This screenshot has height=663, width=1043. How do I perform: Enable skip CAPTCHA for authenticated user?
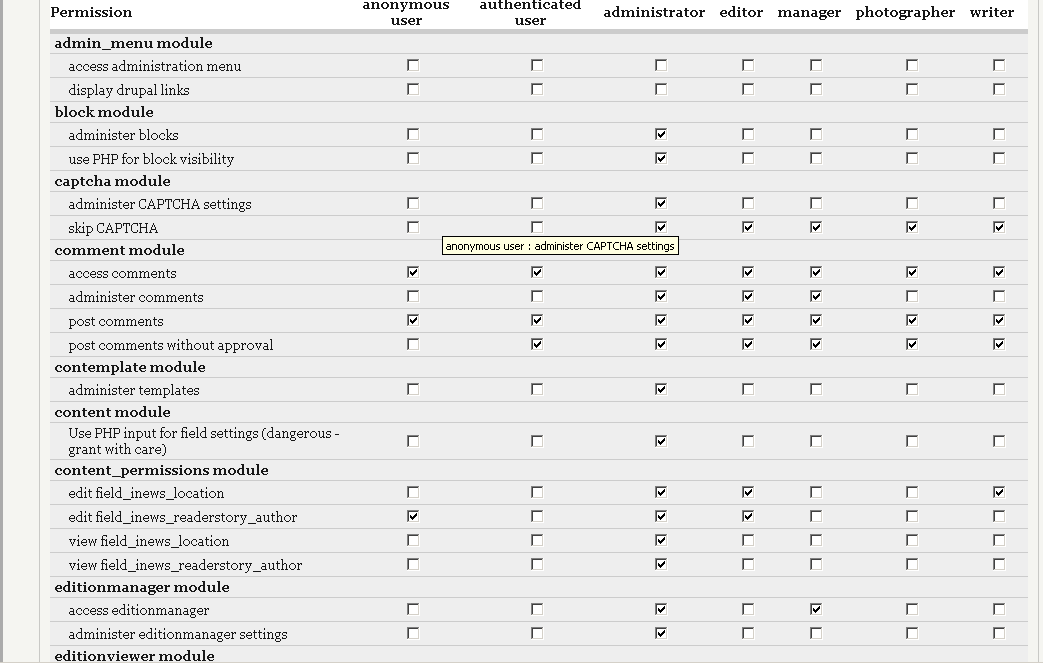click(x=537, y=227)
